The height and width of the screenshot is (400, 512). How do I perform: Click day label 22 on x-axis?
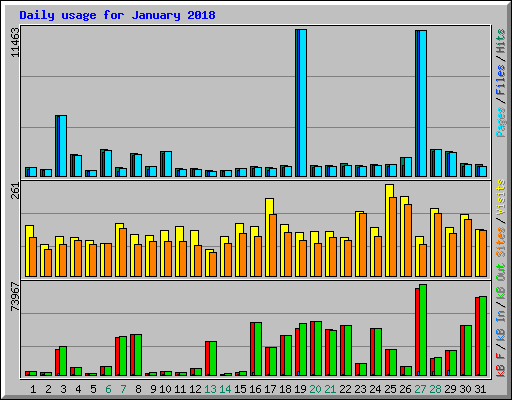tap(346, 389)
